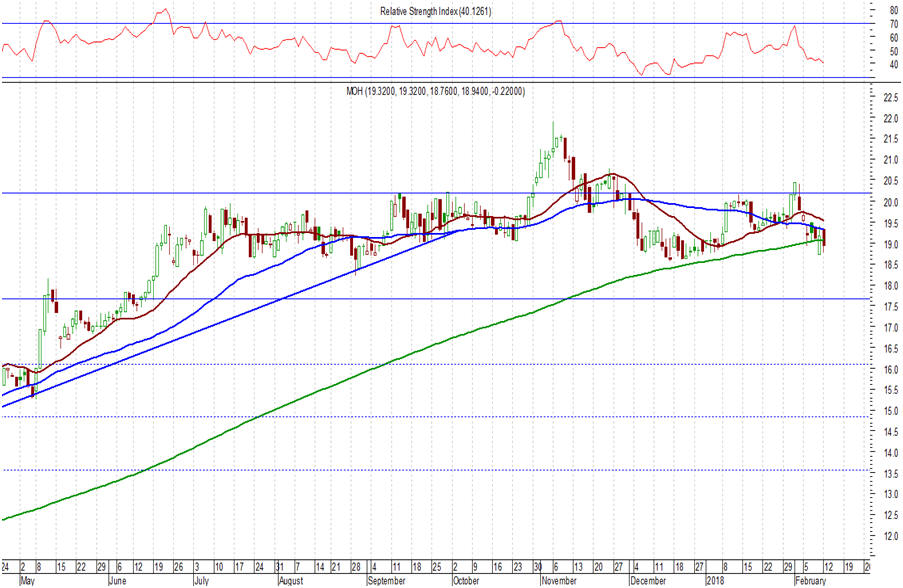This screenshot has height=588, width=903.
Task: Click the MOH price summary title
Action: point(434,91)
